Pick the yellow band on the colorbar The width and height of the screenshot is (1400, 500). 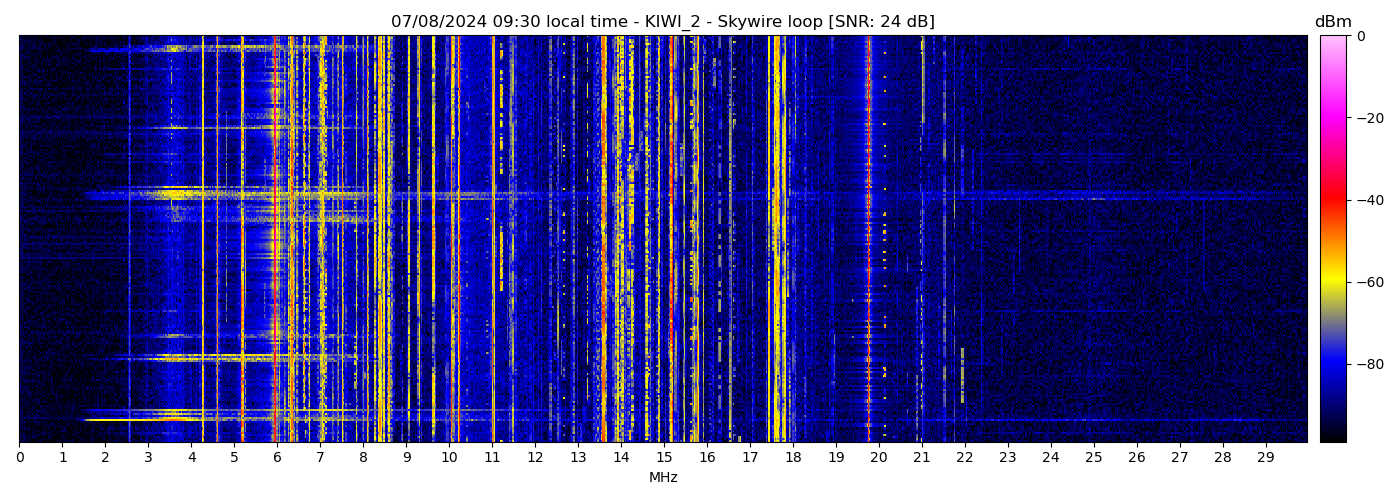click(x=1333, y=282)
